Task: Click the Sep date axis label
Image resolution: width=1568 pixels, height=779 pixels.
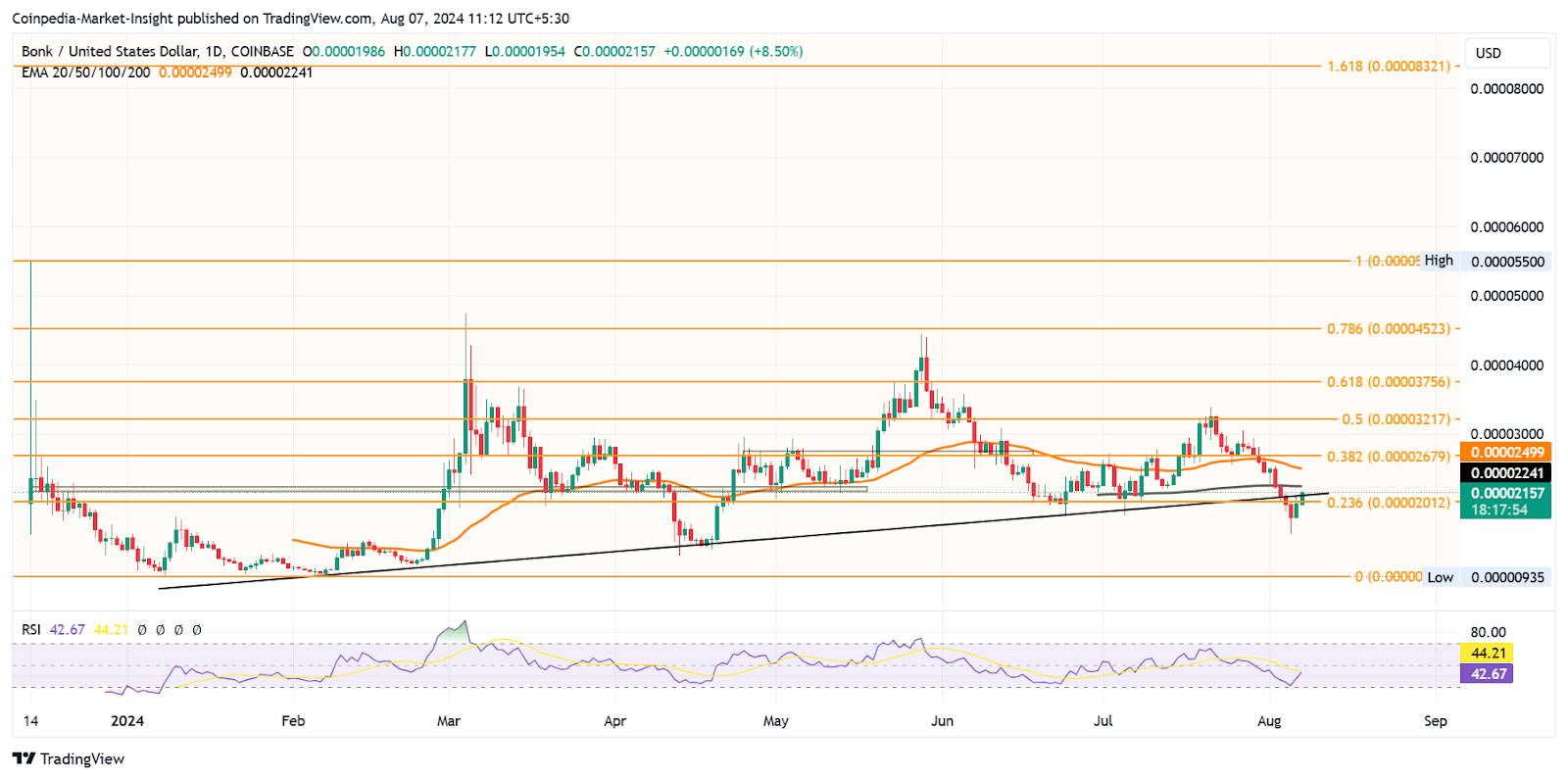Action: coord(1436,720)
